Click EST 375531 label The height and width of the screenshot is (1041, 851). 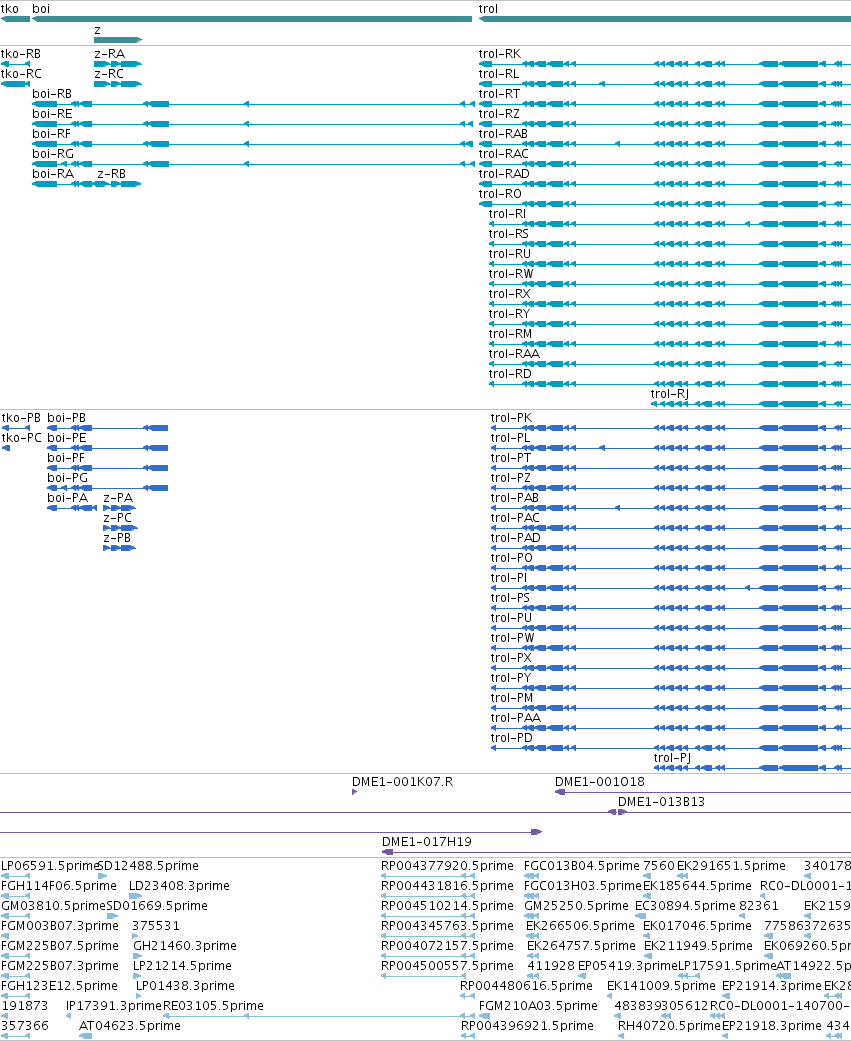pyautogui.click(x=155, y=925)
